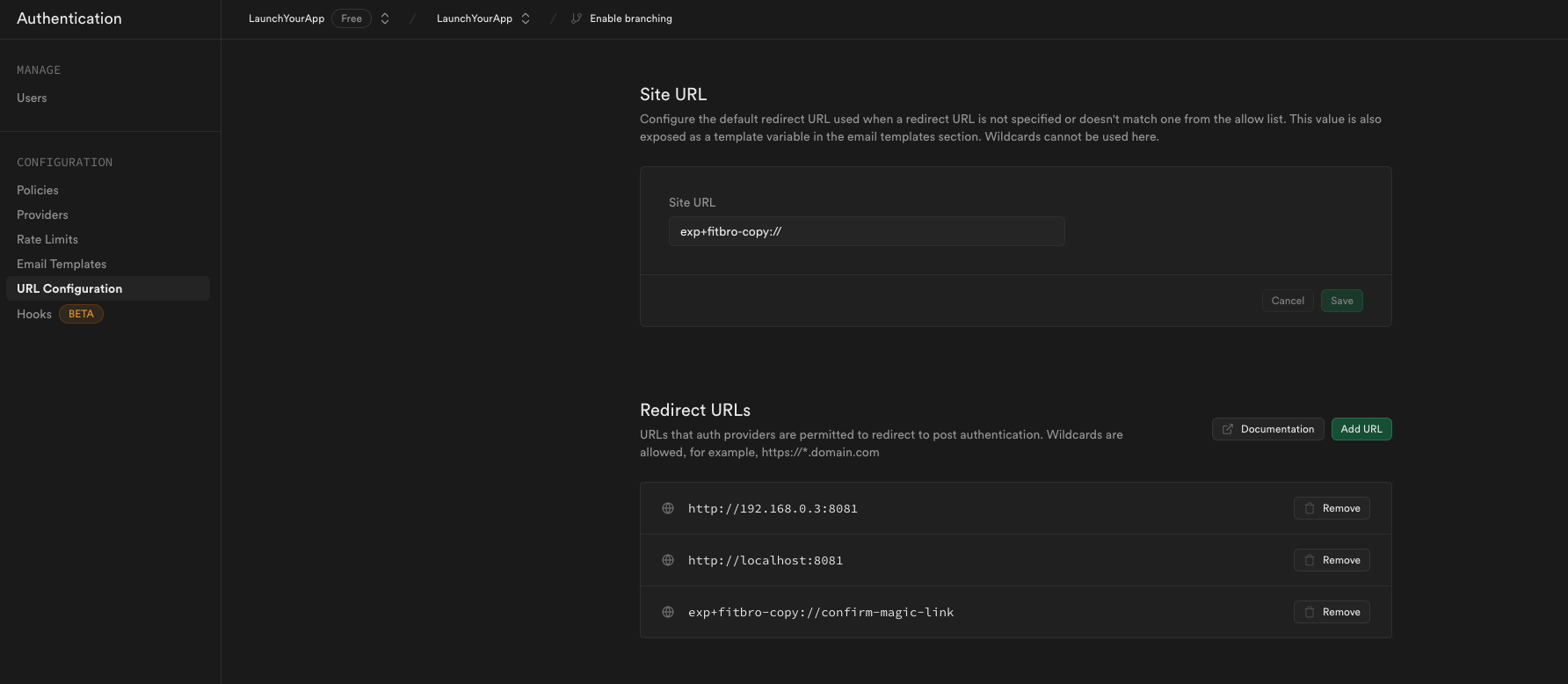1568x684 pixels.
Task: Select the LaunchYourApp organization breadcrumb
Action: click(287, 18)
